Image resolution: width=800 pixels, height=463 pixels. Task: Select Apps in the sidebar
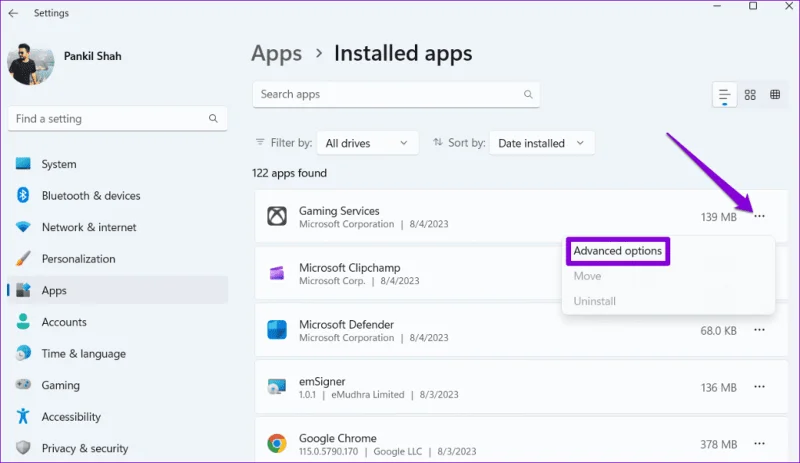117,290
